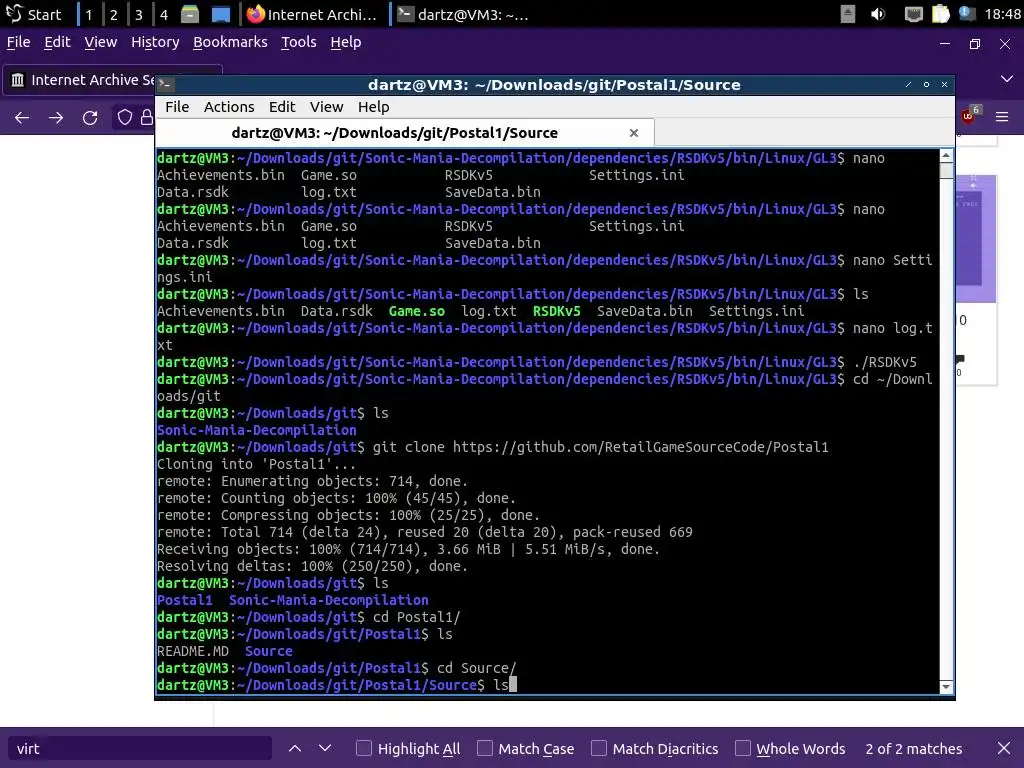Open Firefox hamburger application menu

[1002, 117]
